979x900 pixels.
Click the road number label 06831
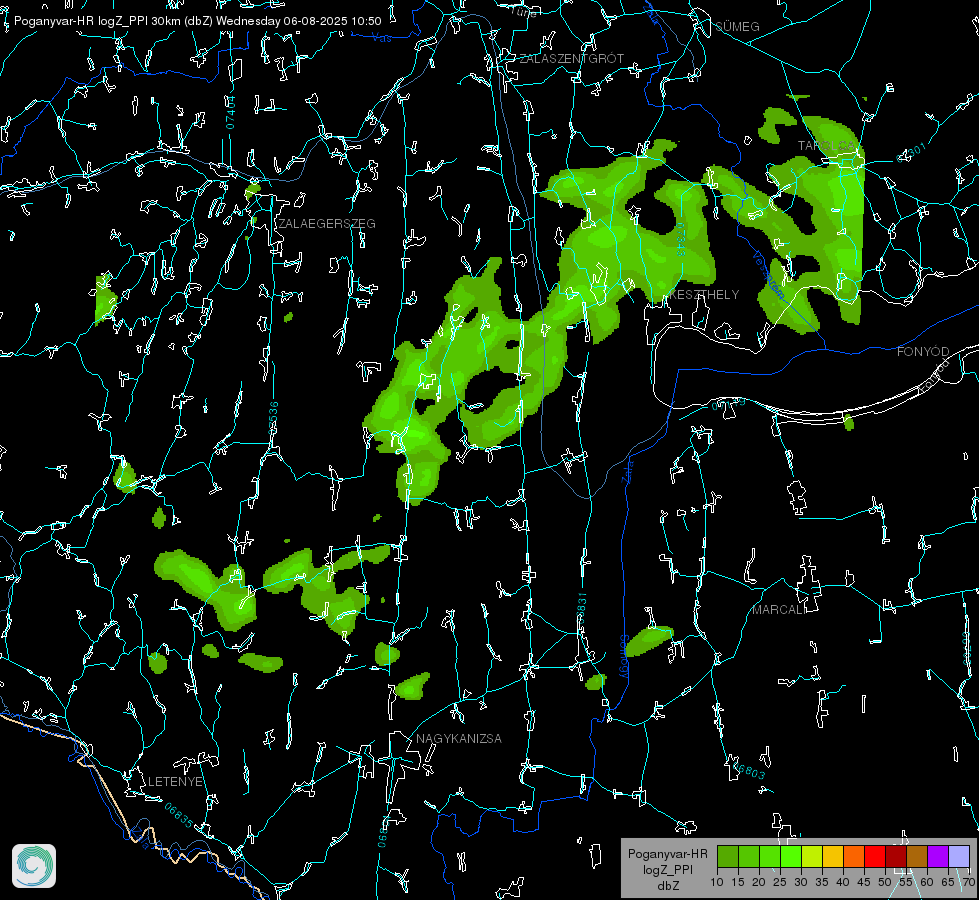(581, 609)
